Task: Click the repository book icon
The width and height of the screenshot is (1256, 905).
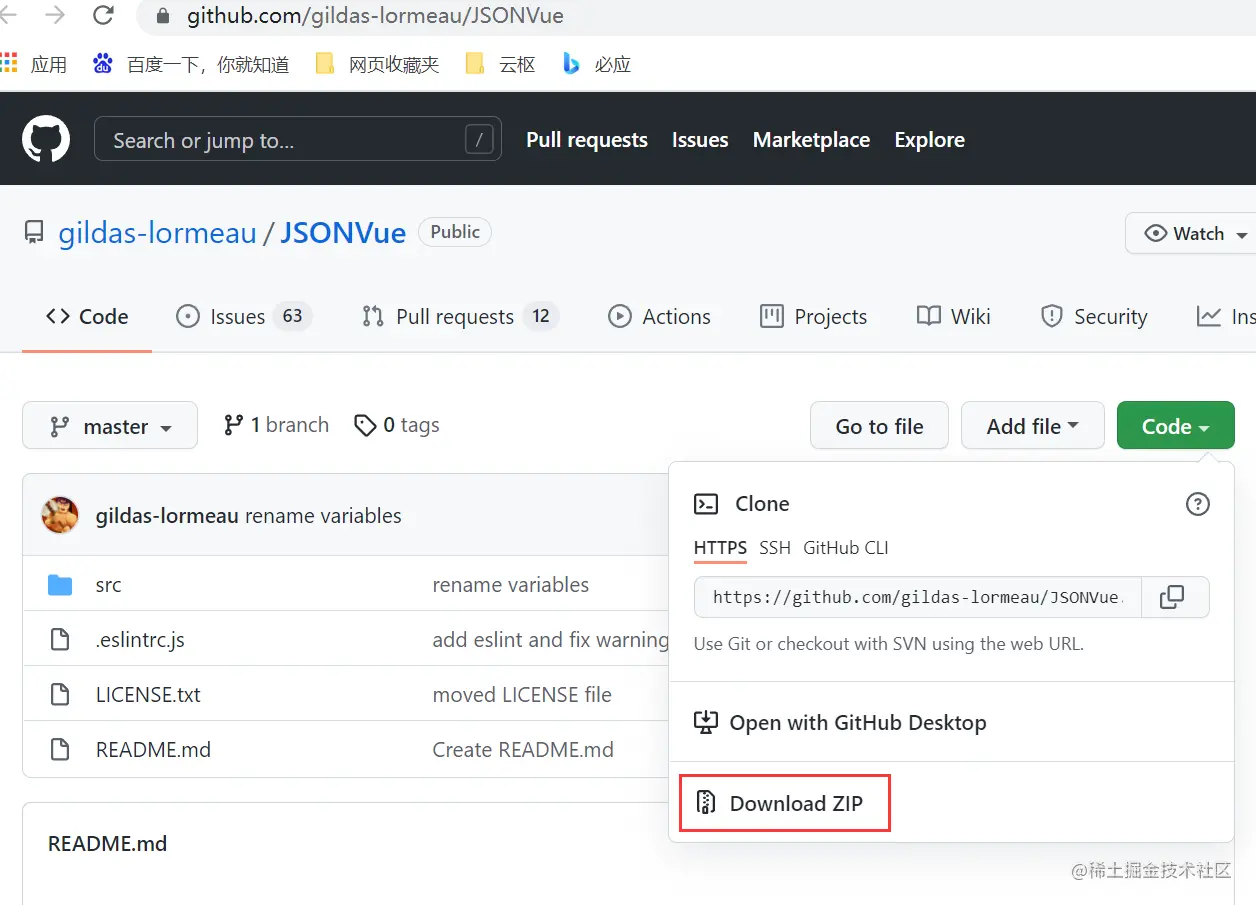Action: click(35, 234)
